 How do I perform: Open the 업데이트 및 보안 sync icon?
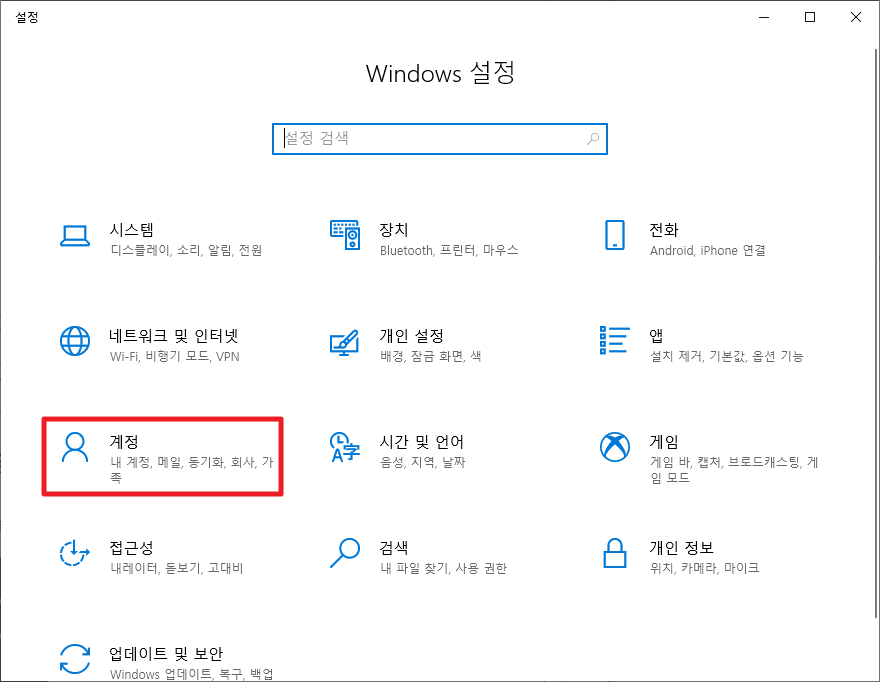click(x=75, y=658)
